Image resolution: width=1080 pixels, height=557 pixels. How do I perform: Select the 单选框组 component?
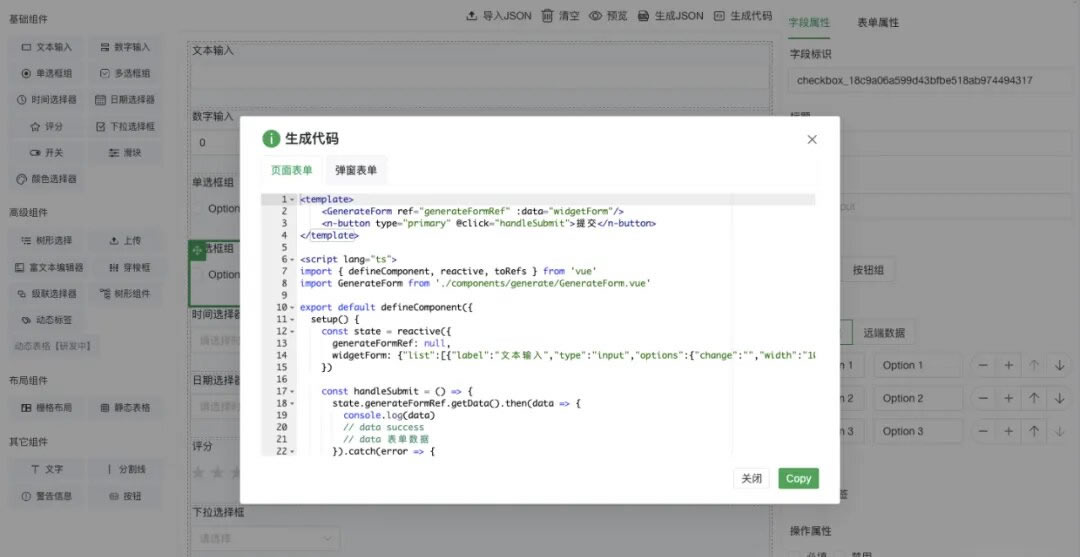(47, 74)
